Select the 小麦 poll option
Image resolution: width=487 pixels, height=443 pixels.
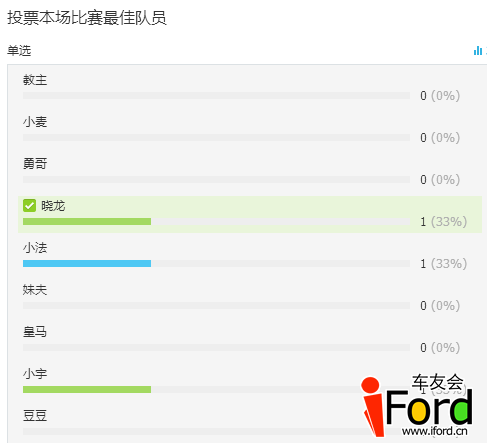tap(35, 122)
